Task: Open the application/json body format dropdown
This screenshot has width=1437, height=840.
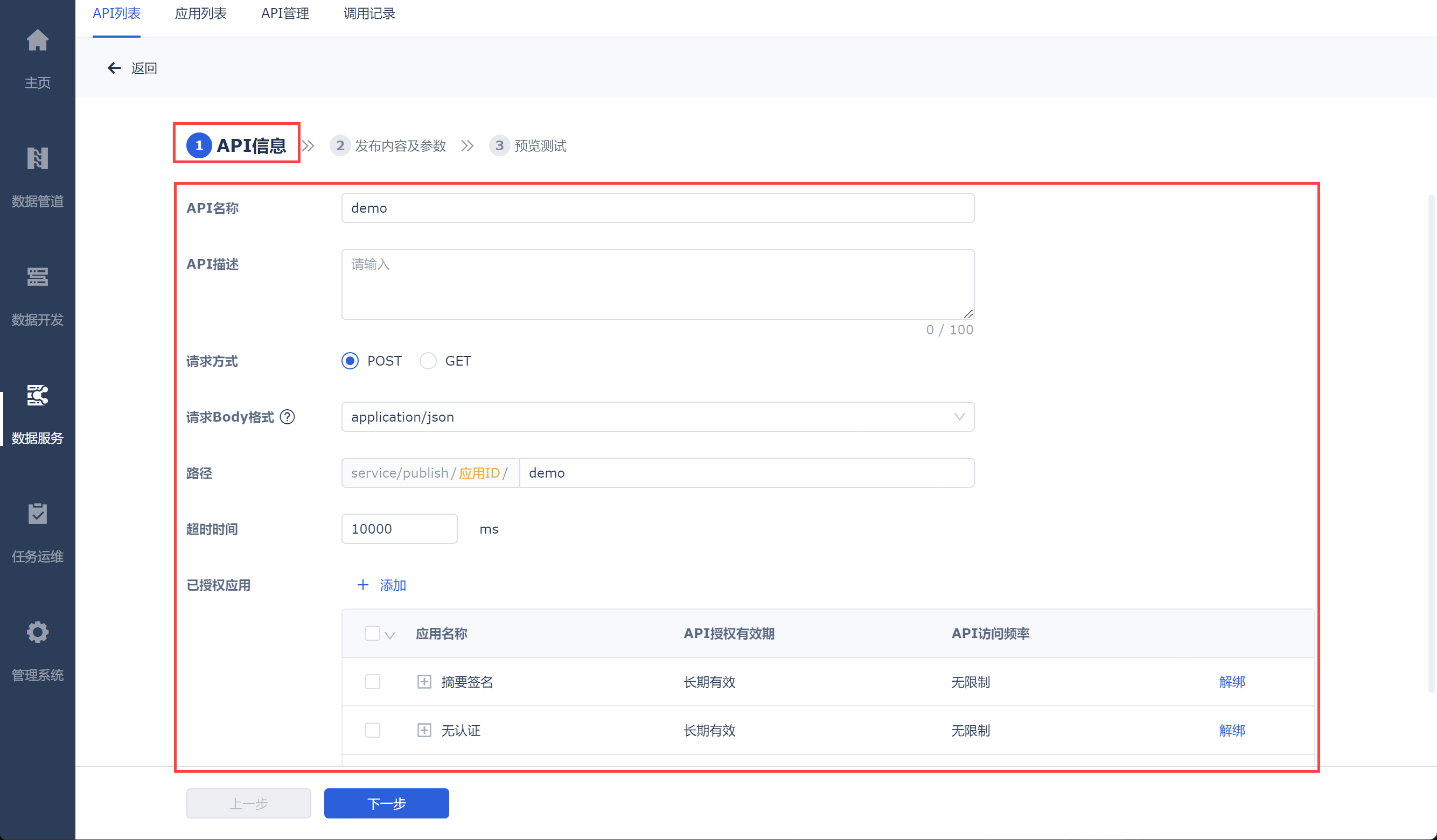Action: pos(657,417)
